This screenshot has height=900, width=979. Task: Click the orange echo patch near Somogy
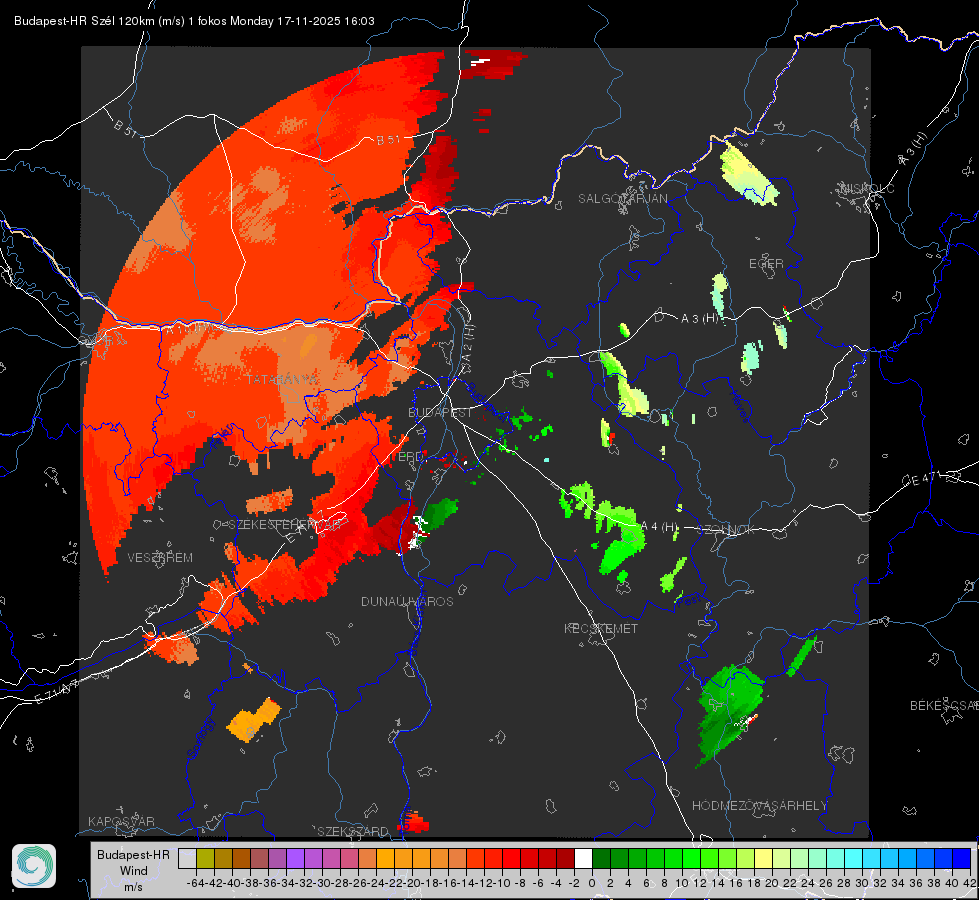[253, 720]
